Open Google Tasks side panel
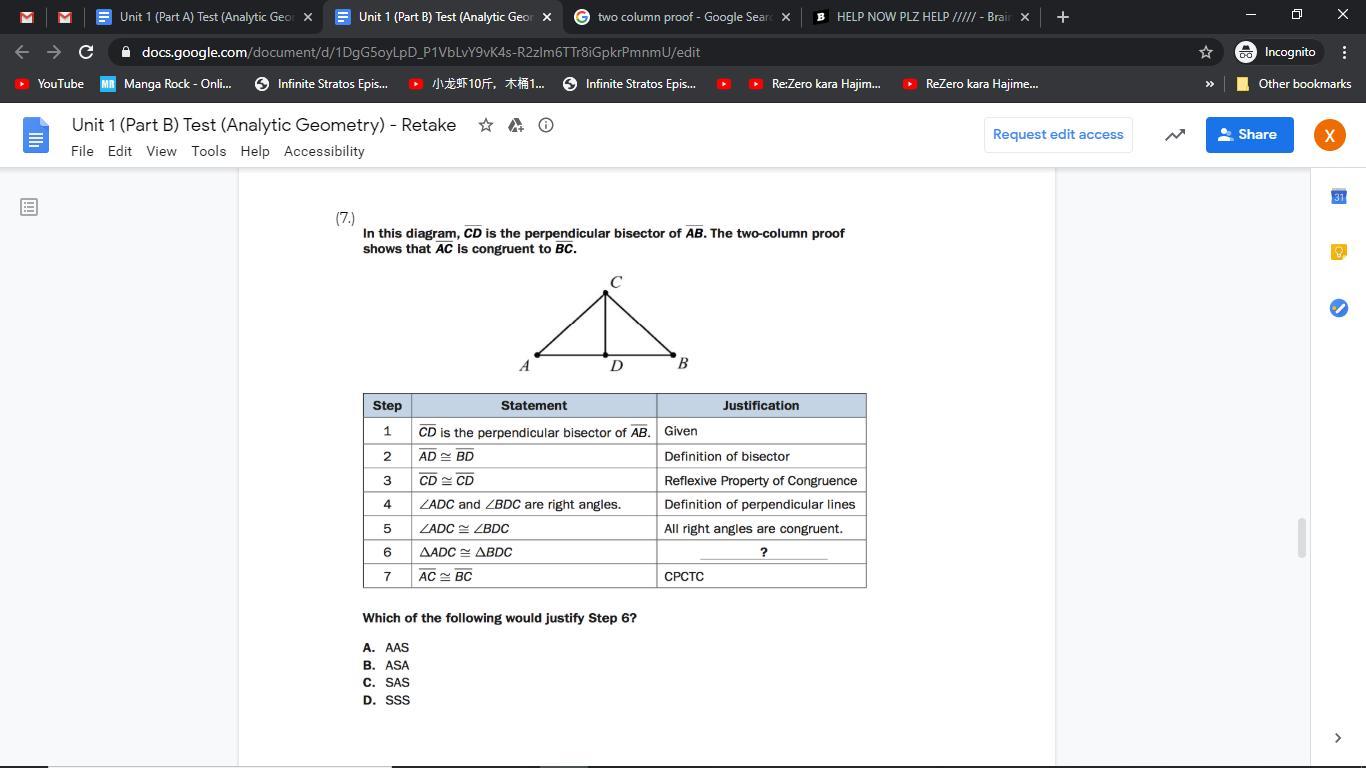Viewport: 1366px width, 768px height. 1339,308
